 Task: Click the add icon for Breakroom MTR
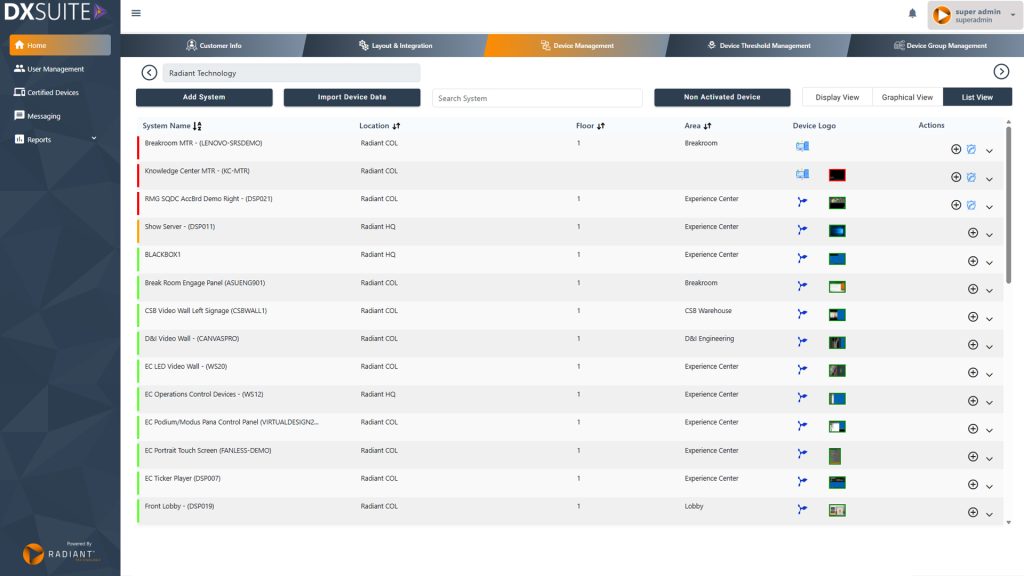956,149
